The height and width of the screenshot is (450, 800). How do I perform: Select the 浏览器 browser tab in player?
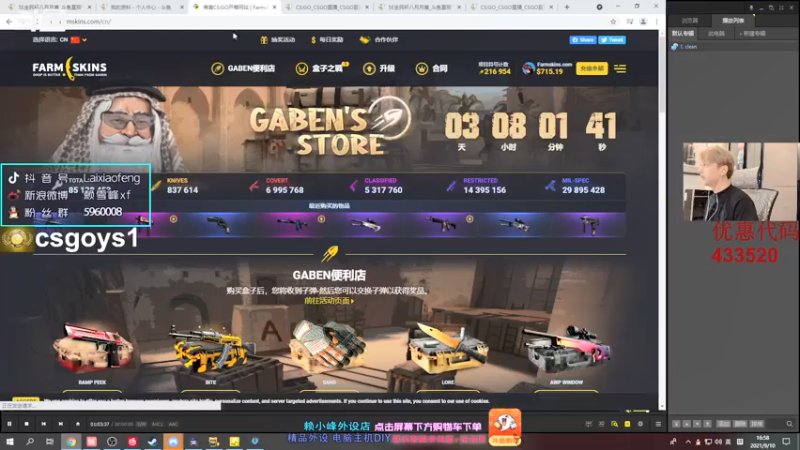pyautogui.click(x=690, y=20)
